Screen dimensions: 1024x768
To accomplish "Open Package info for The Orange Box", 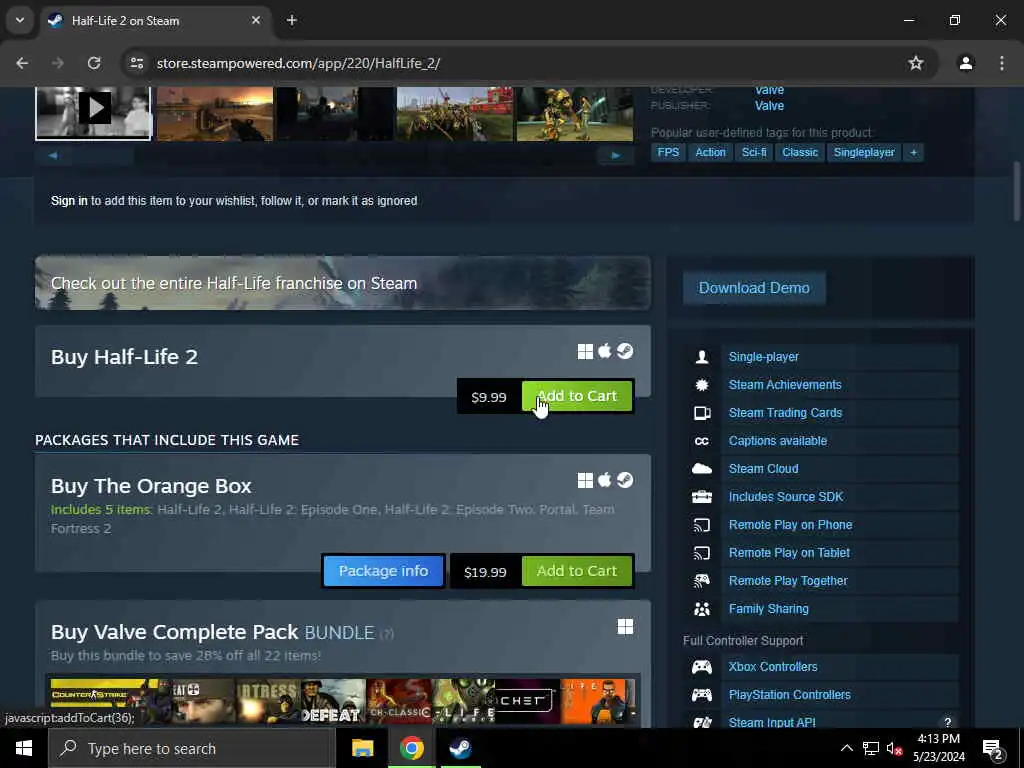I will point(383,571).
